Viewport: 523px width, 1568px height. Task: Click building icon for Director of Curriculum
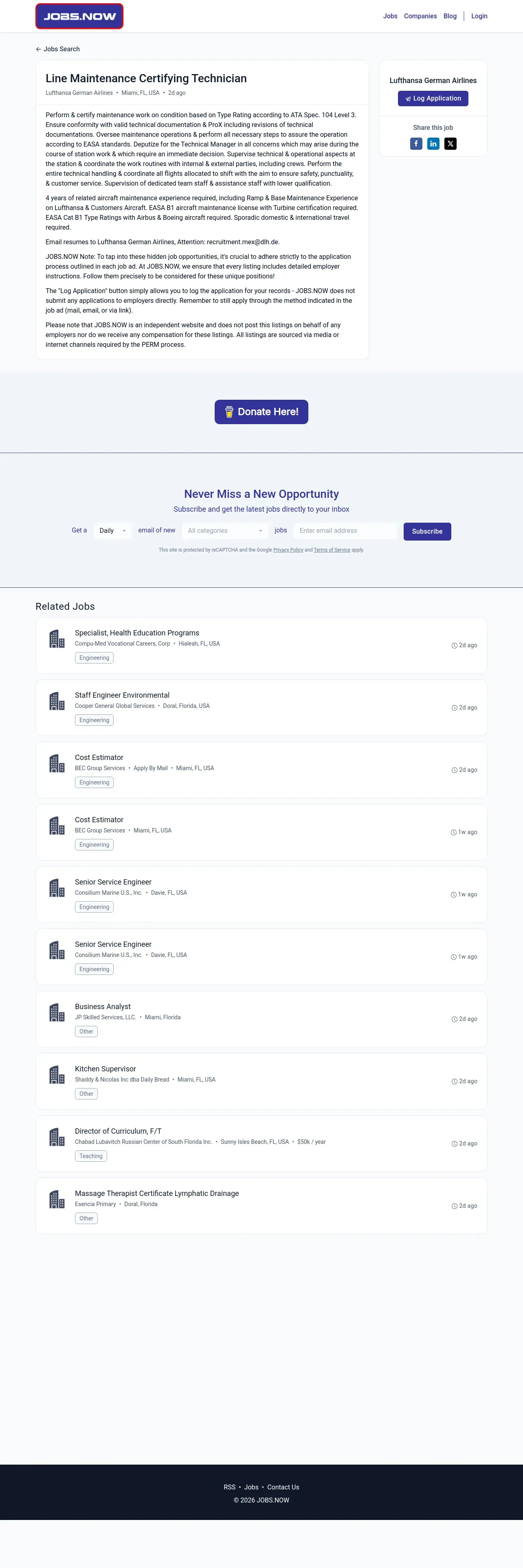[x=57, y=1137]
